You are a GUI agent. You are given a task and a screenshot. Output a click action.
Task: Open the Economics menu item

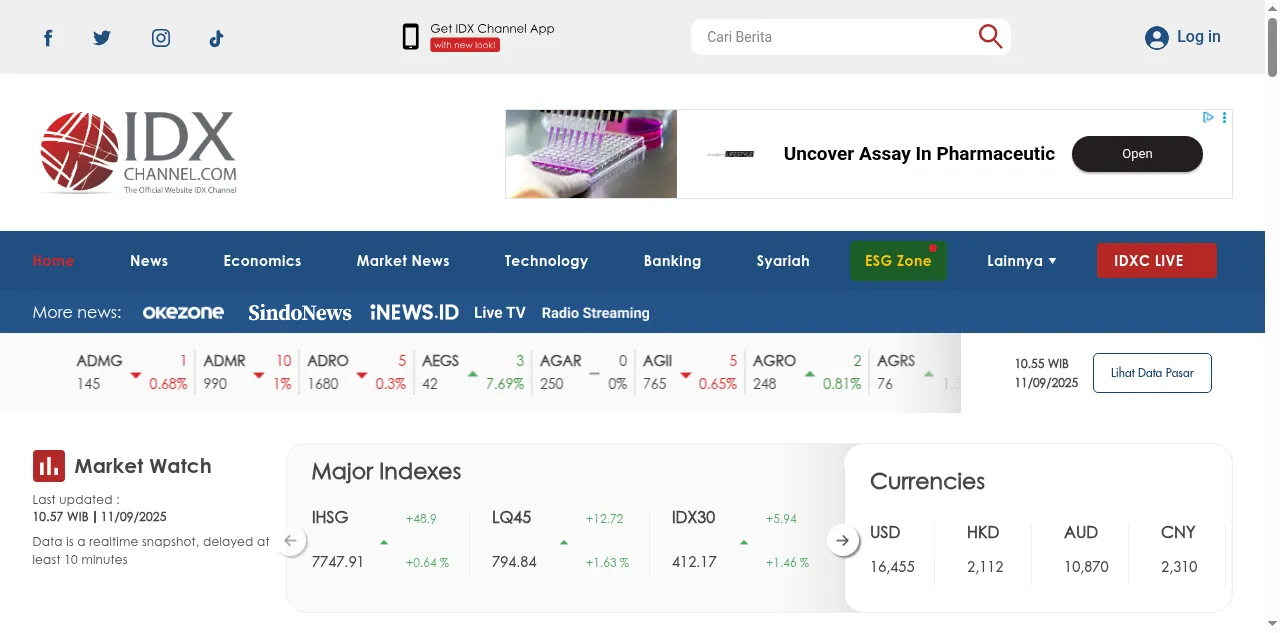click(x=262, y=261)
